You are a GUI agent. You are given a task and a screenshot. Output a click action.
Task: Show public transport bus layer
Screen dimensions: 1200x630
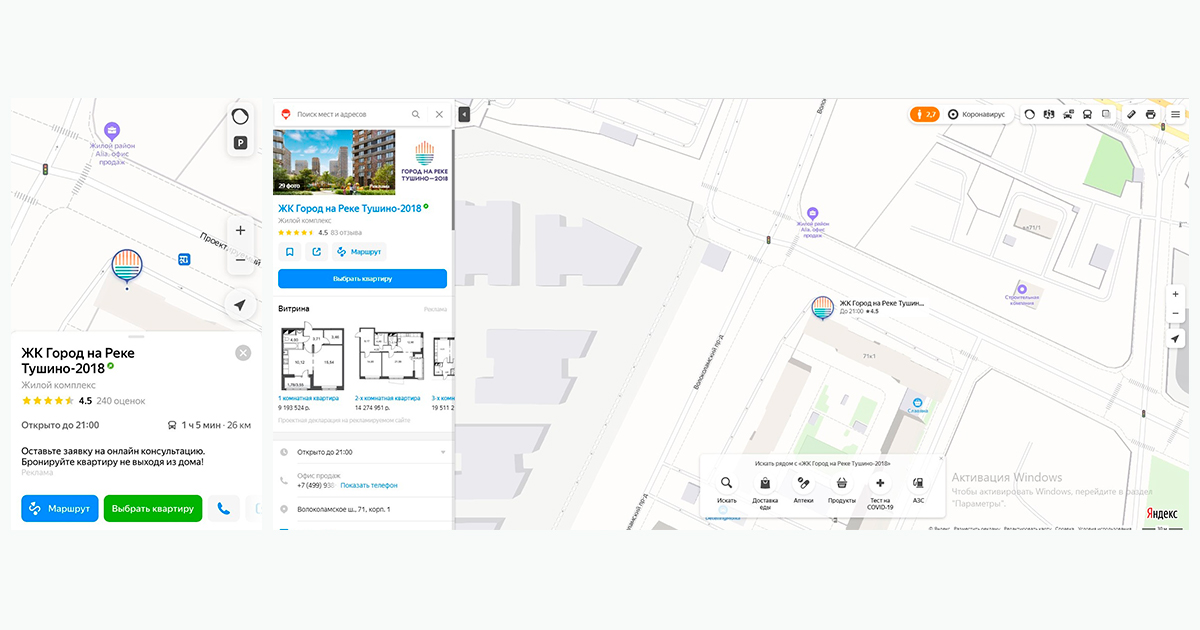1086,114
